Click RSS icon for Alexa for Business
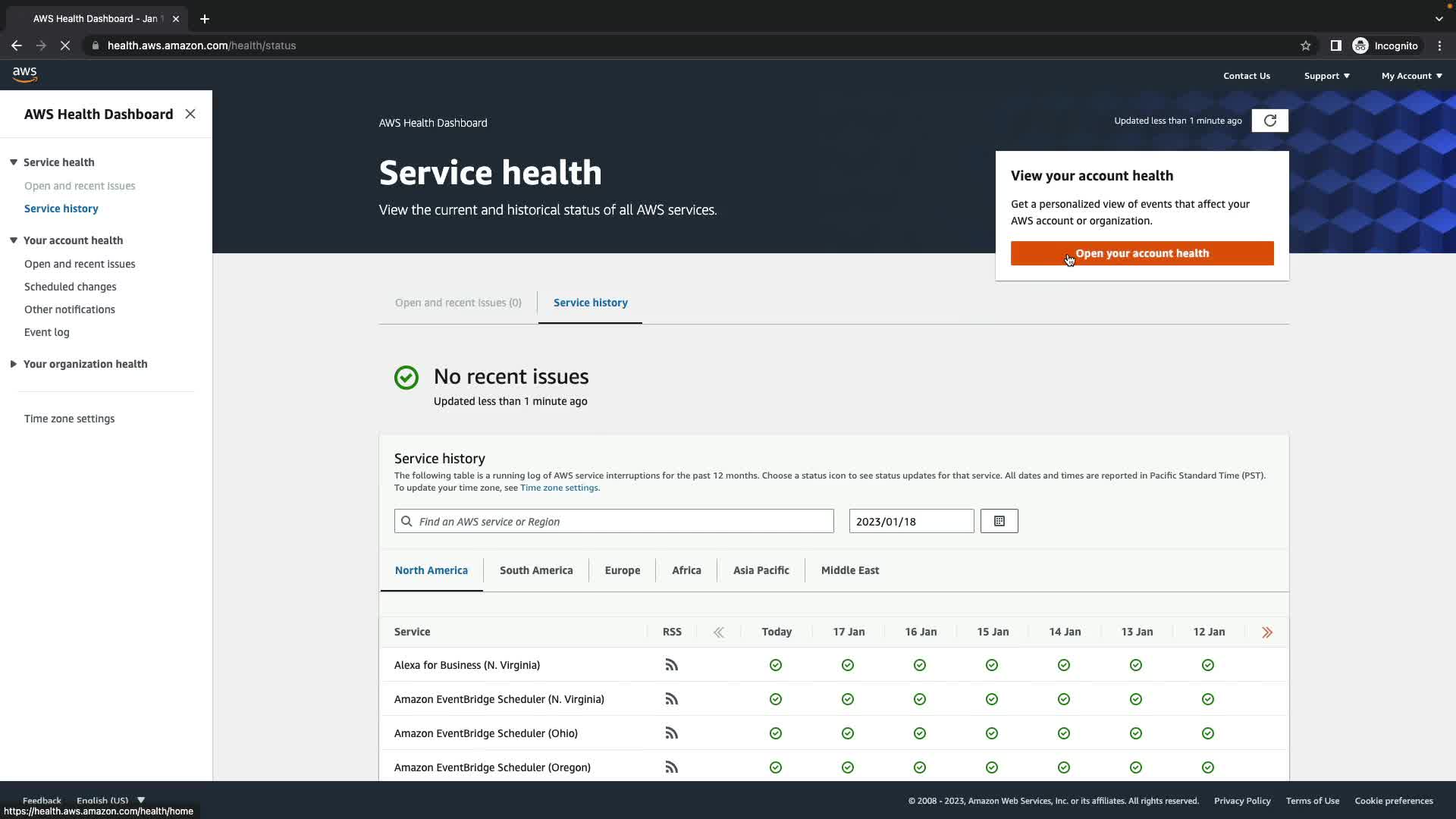Screen dimensions: 1456x819 [671, 665]
